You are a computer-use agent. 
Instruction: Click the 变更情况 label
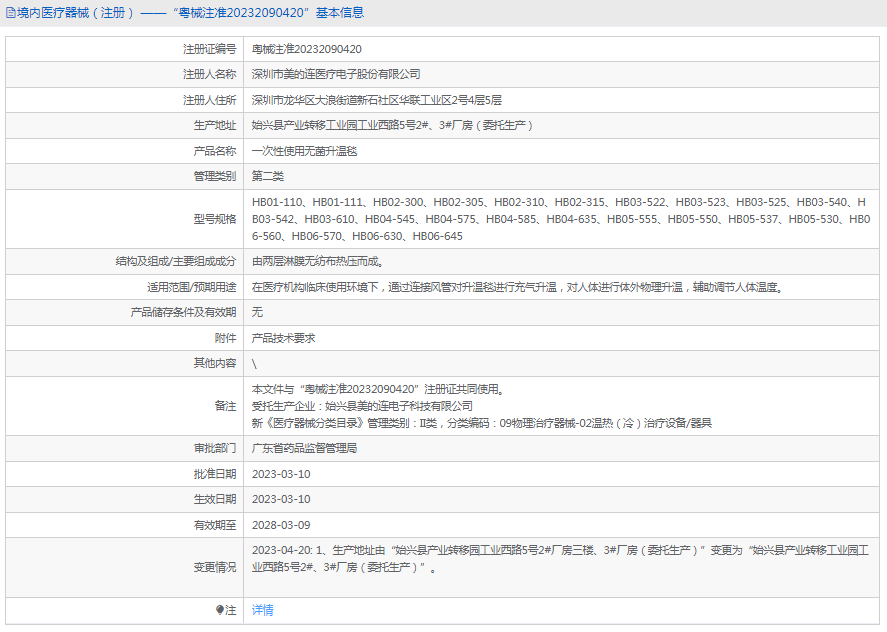215,567
